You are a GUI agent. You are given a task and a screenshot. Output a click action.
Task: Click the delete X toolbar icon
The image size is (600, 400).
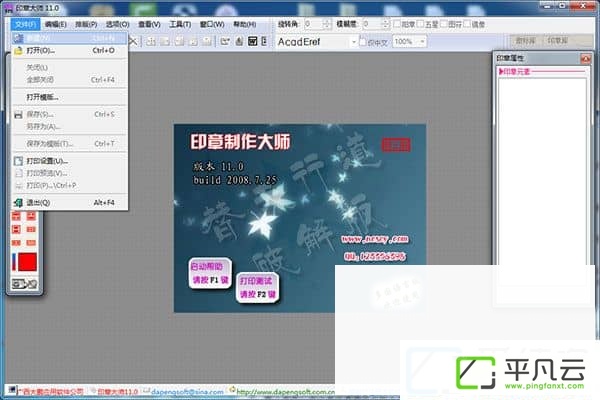click(133, 41)
